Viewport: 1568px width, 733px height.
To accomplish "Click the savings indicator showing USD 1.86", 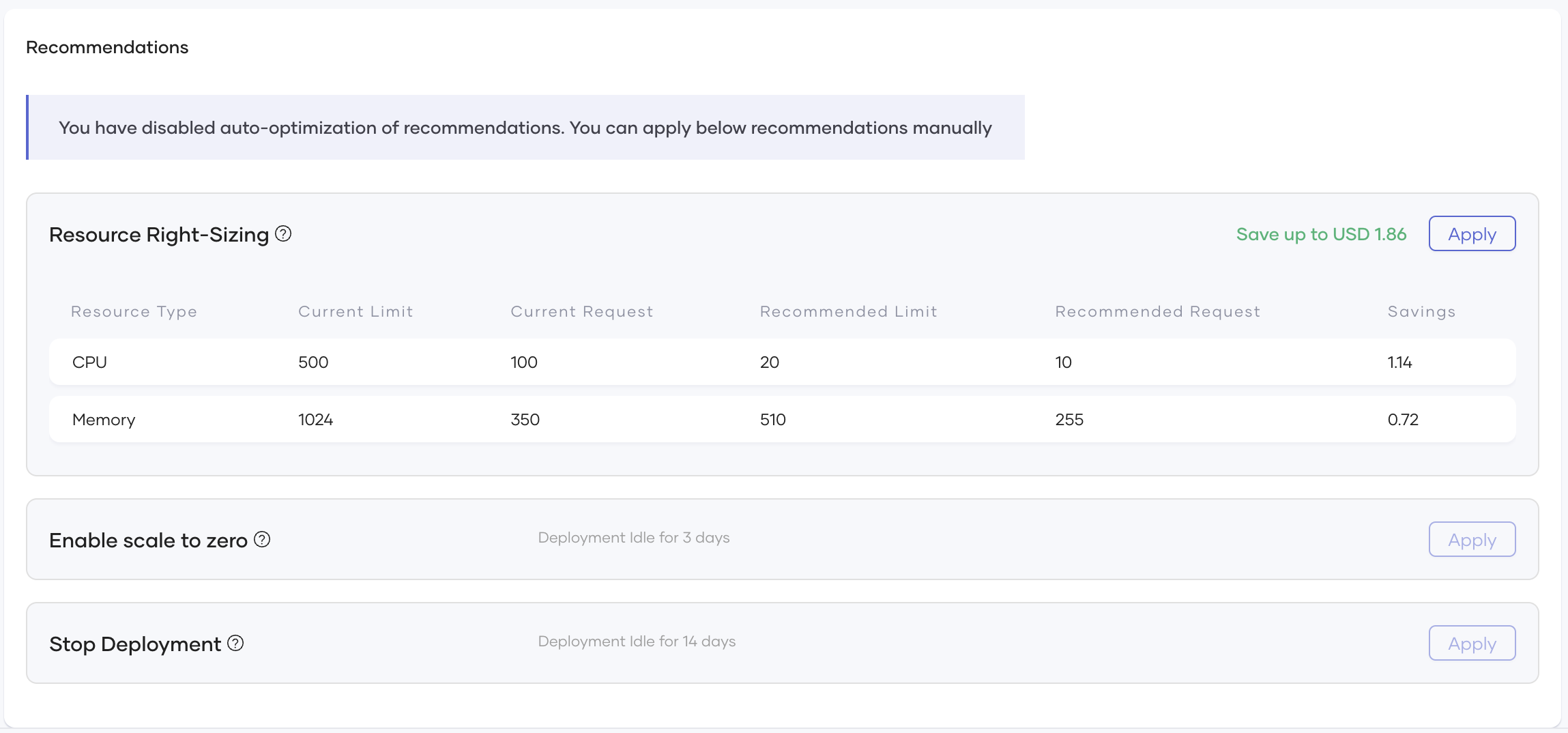I will pyautogui.click(x=1321, y=233).
